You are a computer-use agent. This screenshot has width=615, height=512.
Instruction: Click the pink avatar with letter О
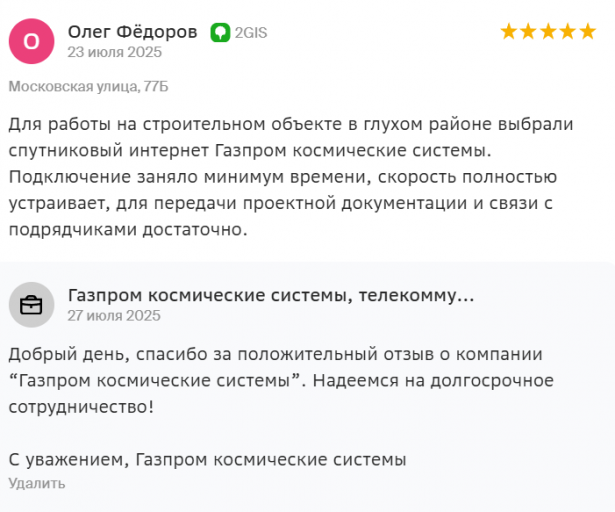31,41
